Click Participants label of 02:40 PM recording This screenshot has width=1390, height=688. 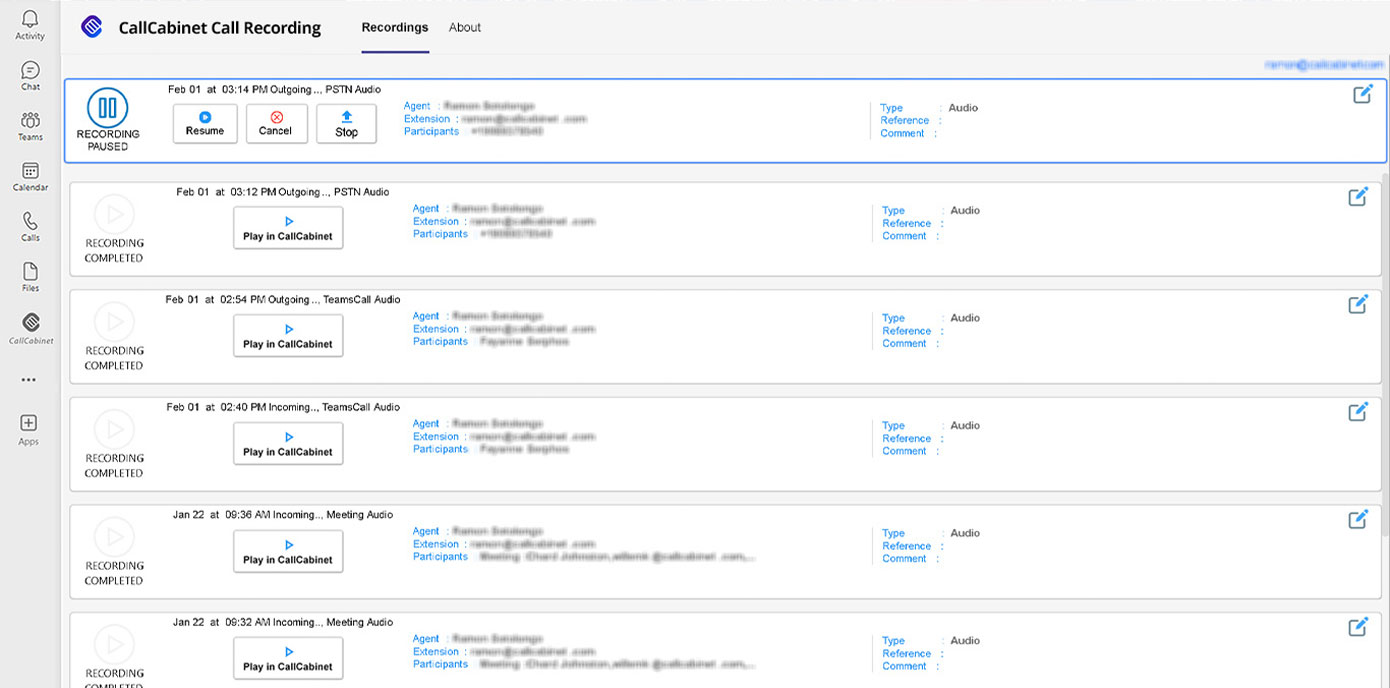point(440,449)
